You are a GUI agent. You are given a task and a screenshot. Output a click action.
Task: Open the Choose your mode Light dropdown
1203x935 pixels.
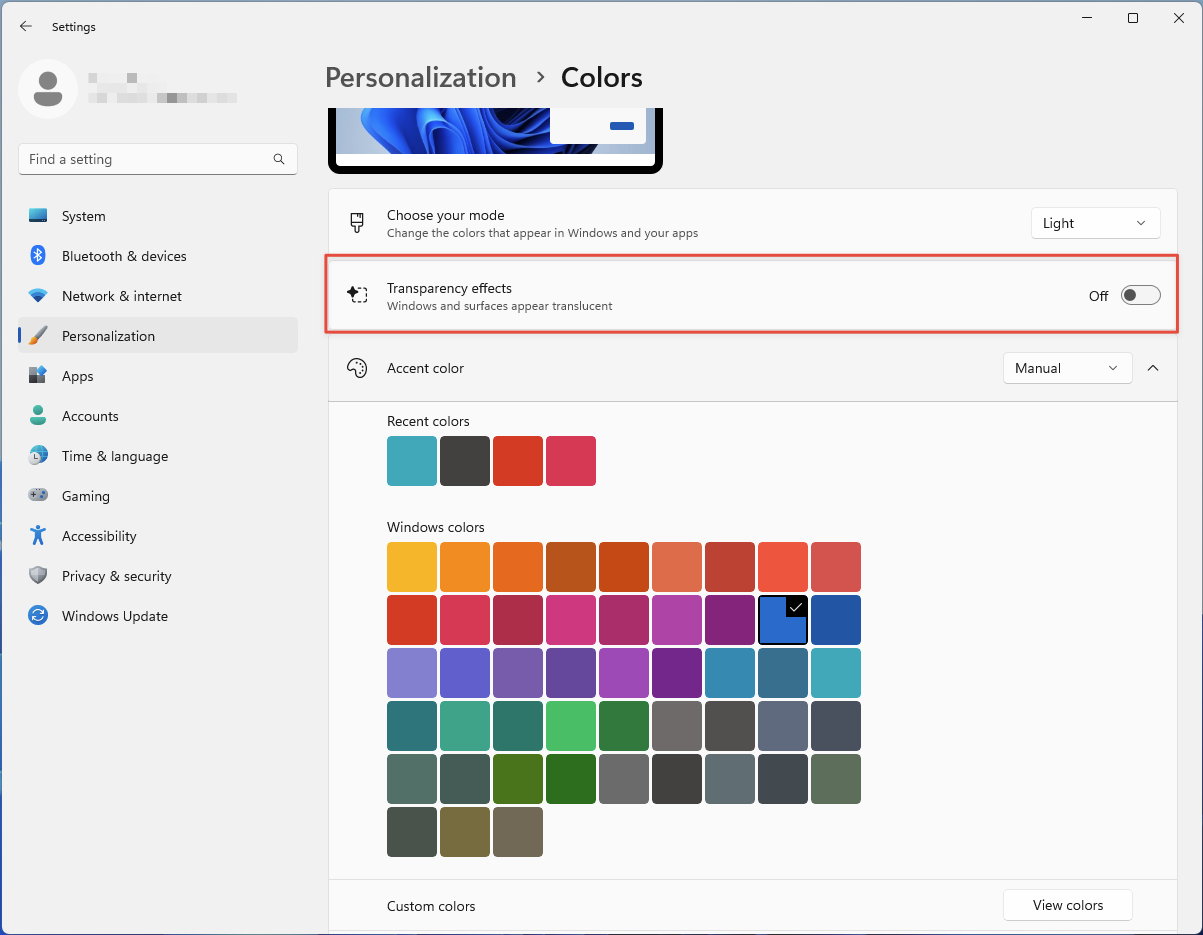coord(1095,223)
